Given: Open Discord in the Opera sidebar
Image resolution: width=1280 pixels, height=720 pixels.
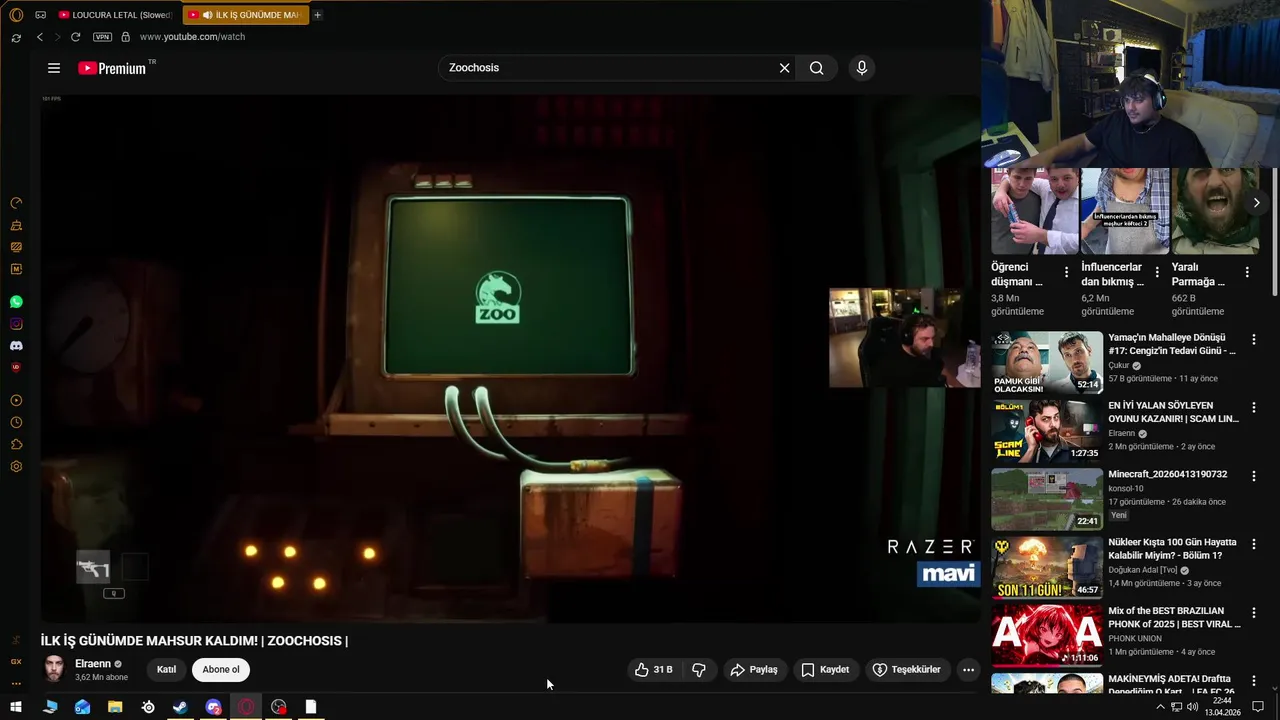Looking at the screenshot, I should [16, 346].
